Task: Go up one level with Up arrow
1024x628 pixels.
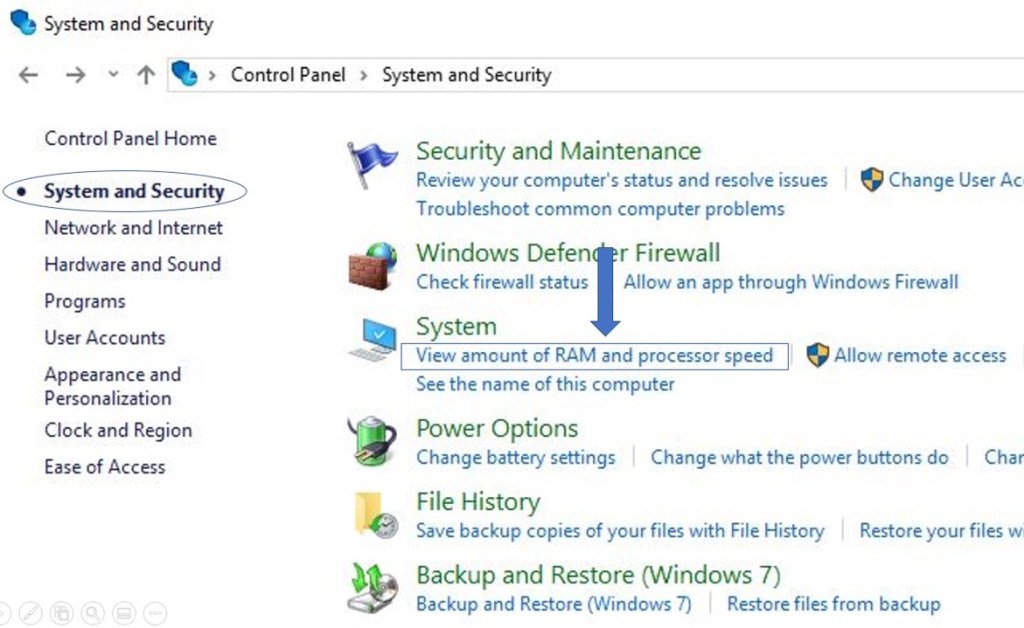Action: 146,75
